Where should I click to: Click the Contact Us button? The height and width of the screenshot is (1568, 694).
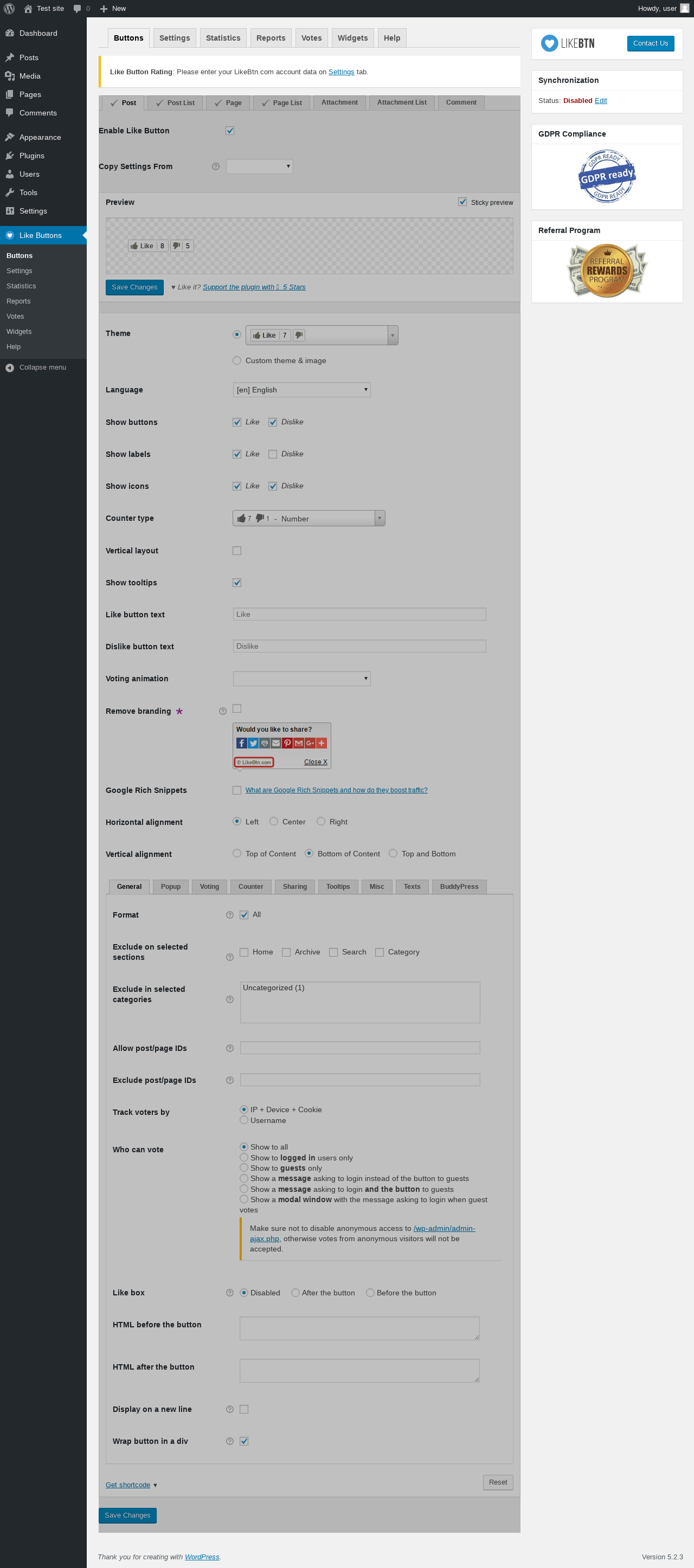(x=651, y=43)
